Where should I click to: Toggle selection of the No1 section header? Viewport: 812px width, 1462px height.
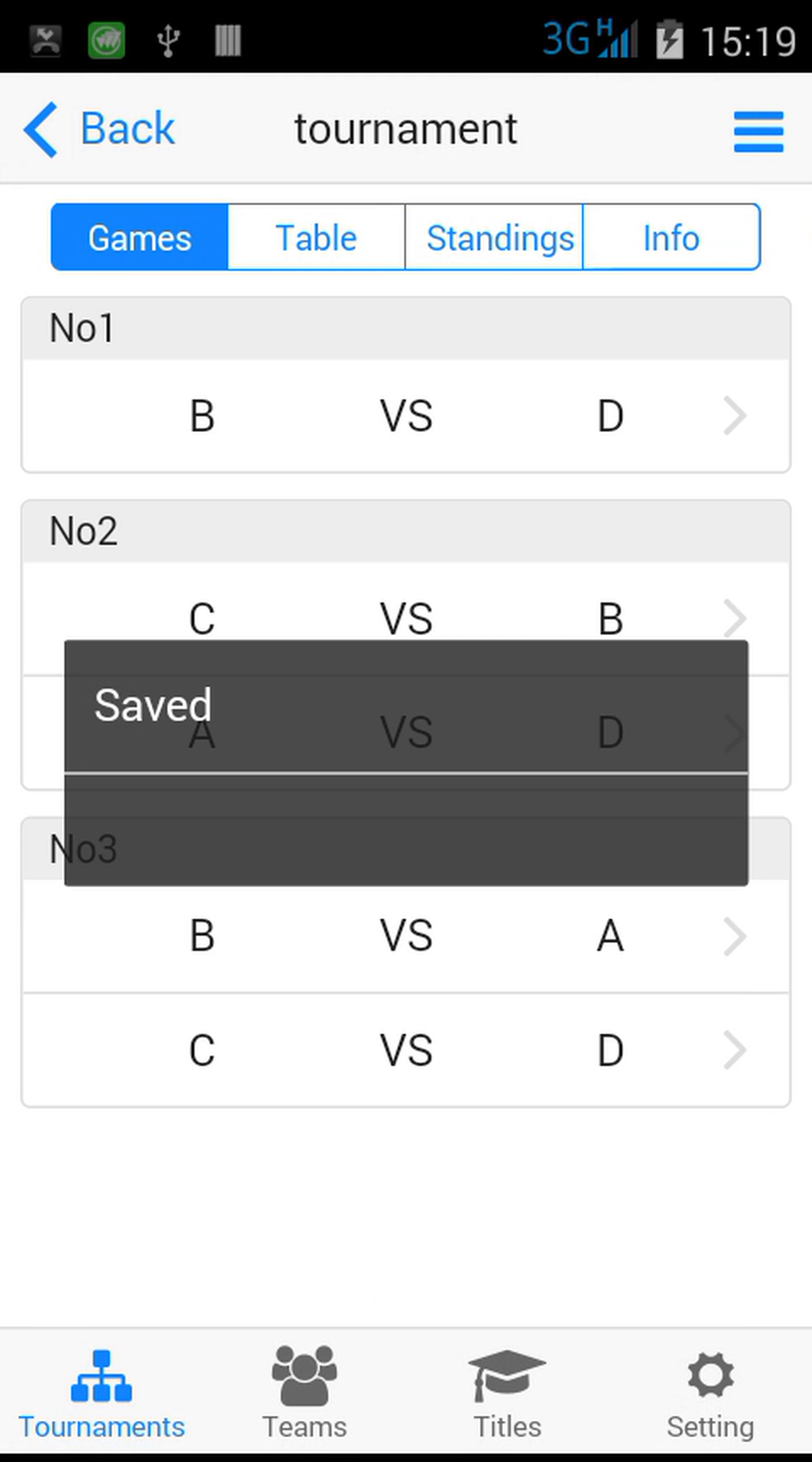tap(406, 327)
